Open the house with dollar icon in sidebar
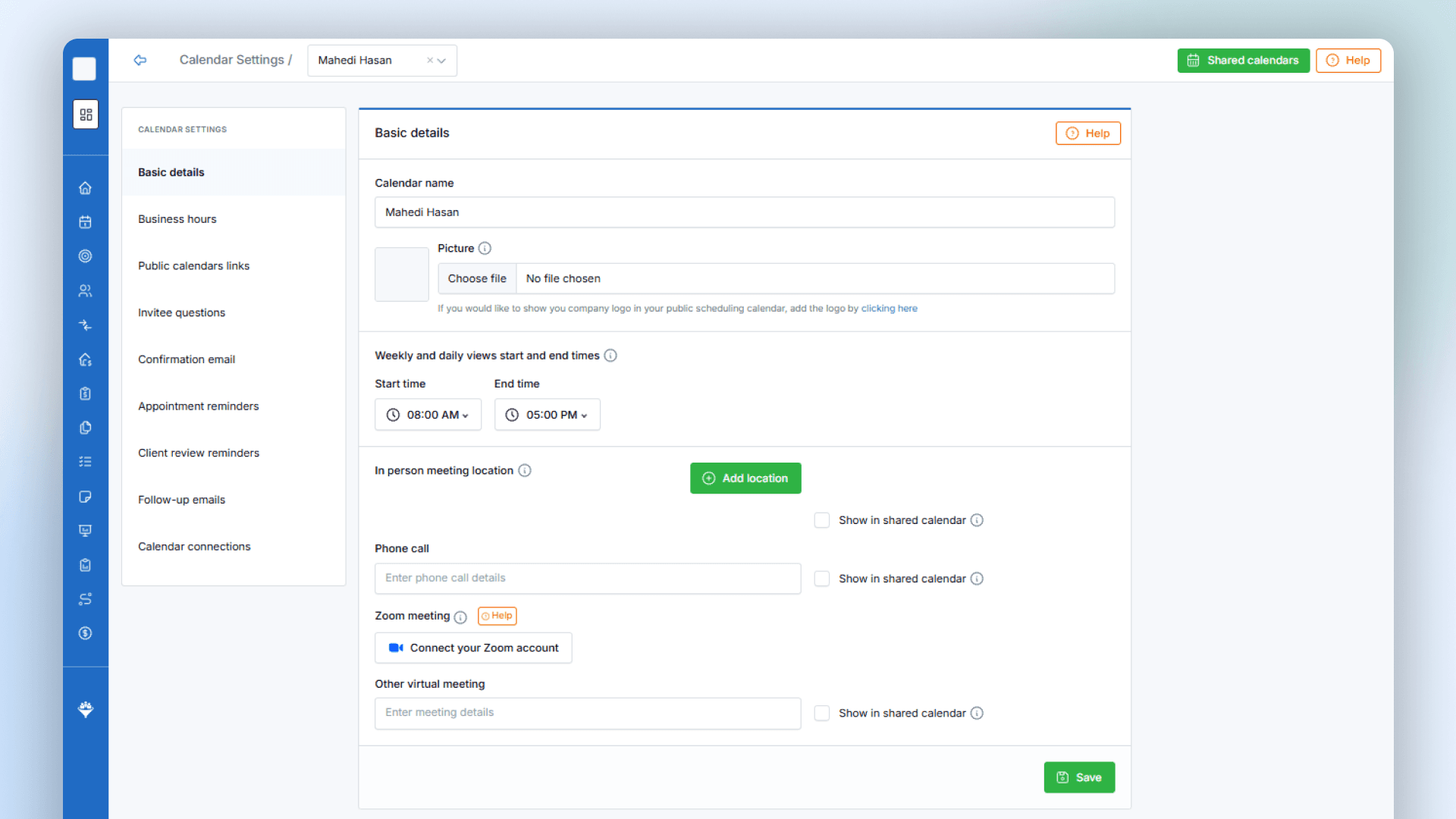 click(86, 359)
